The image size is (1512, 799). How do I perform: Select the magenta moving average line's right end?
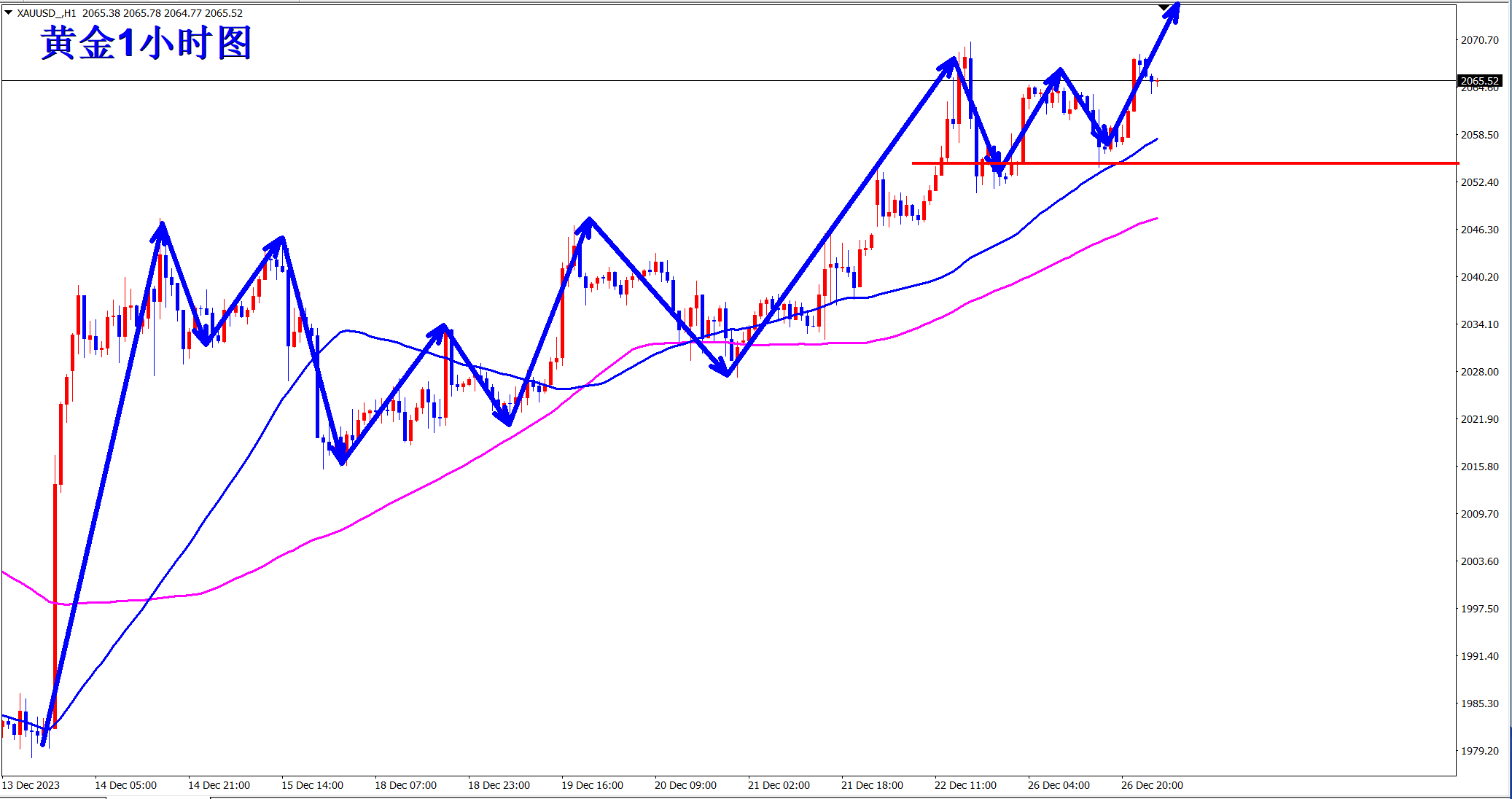pos(1156,219)
